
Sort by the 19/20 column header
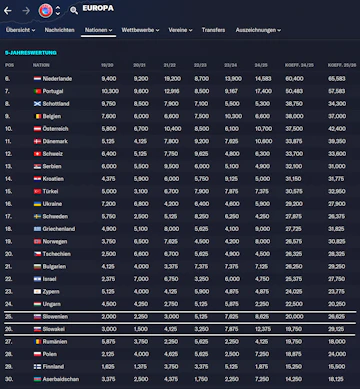click(107, 65)
